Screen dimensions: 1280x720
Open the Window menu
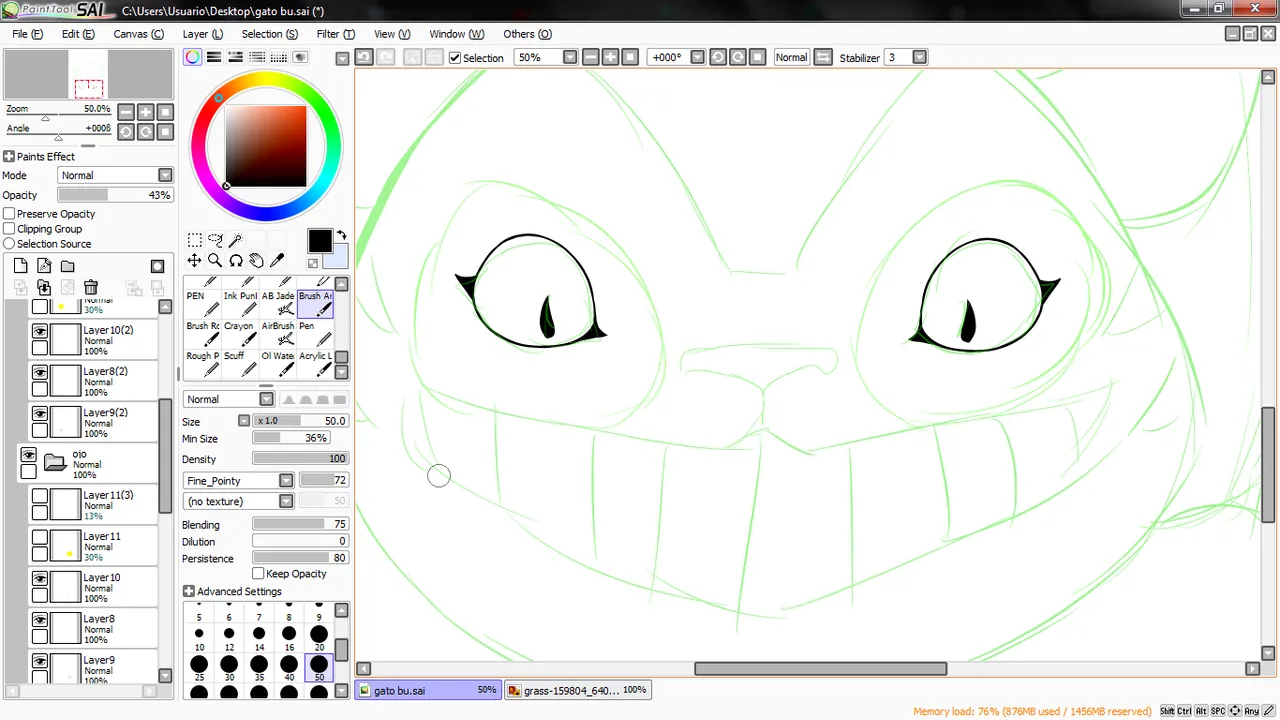click(456, 34)
